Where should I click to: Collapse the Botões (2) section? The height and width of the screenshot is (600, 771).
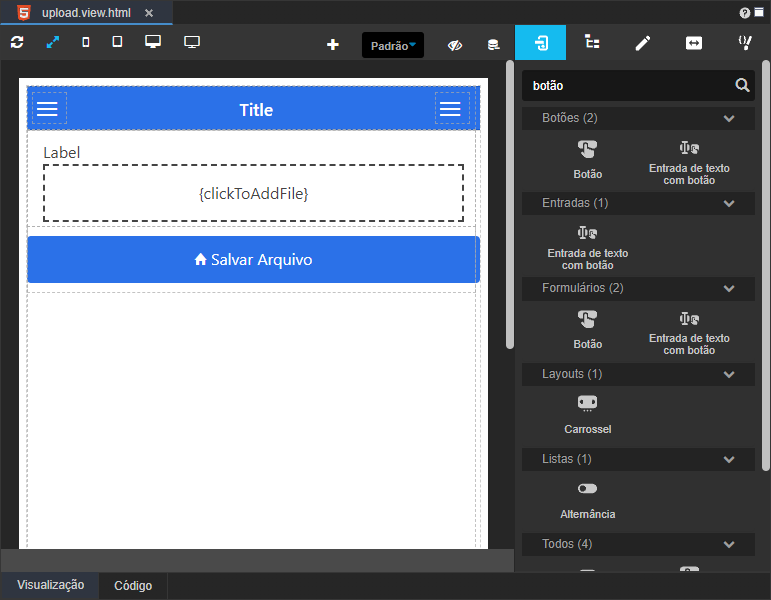729,119
